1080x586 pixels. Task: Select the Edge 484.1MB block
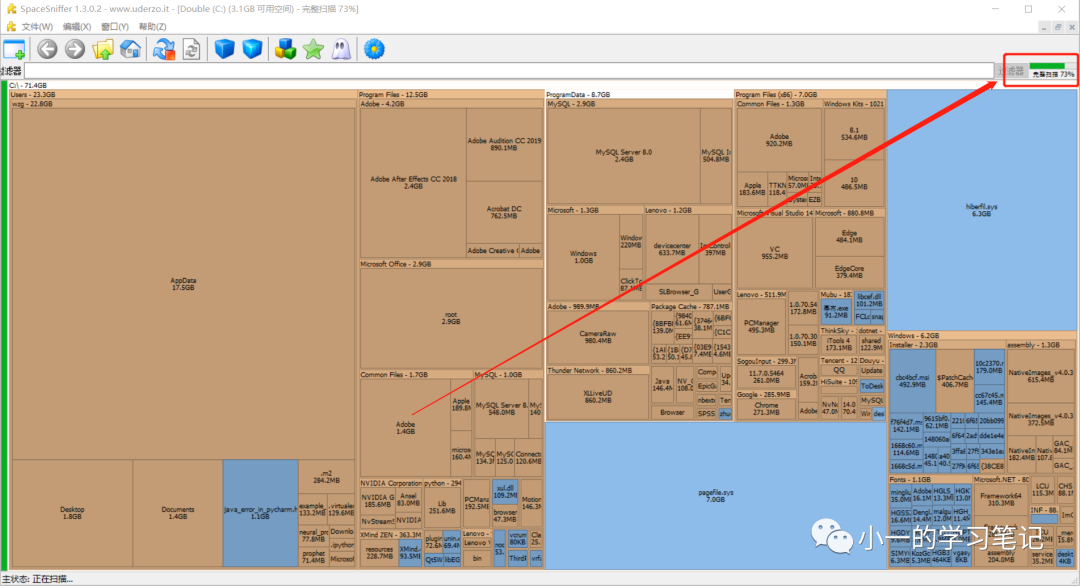(849, 237)
